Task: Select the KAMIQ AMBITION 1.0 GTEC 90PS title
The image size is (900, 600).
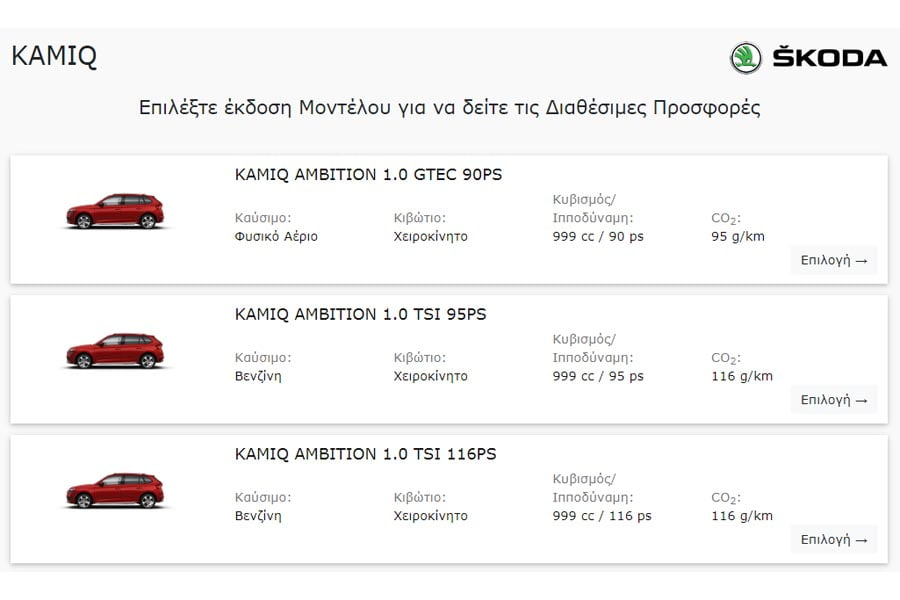Action: tap(368, 175)
